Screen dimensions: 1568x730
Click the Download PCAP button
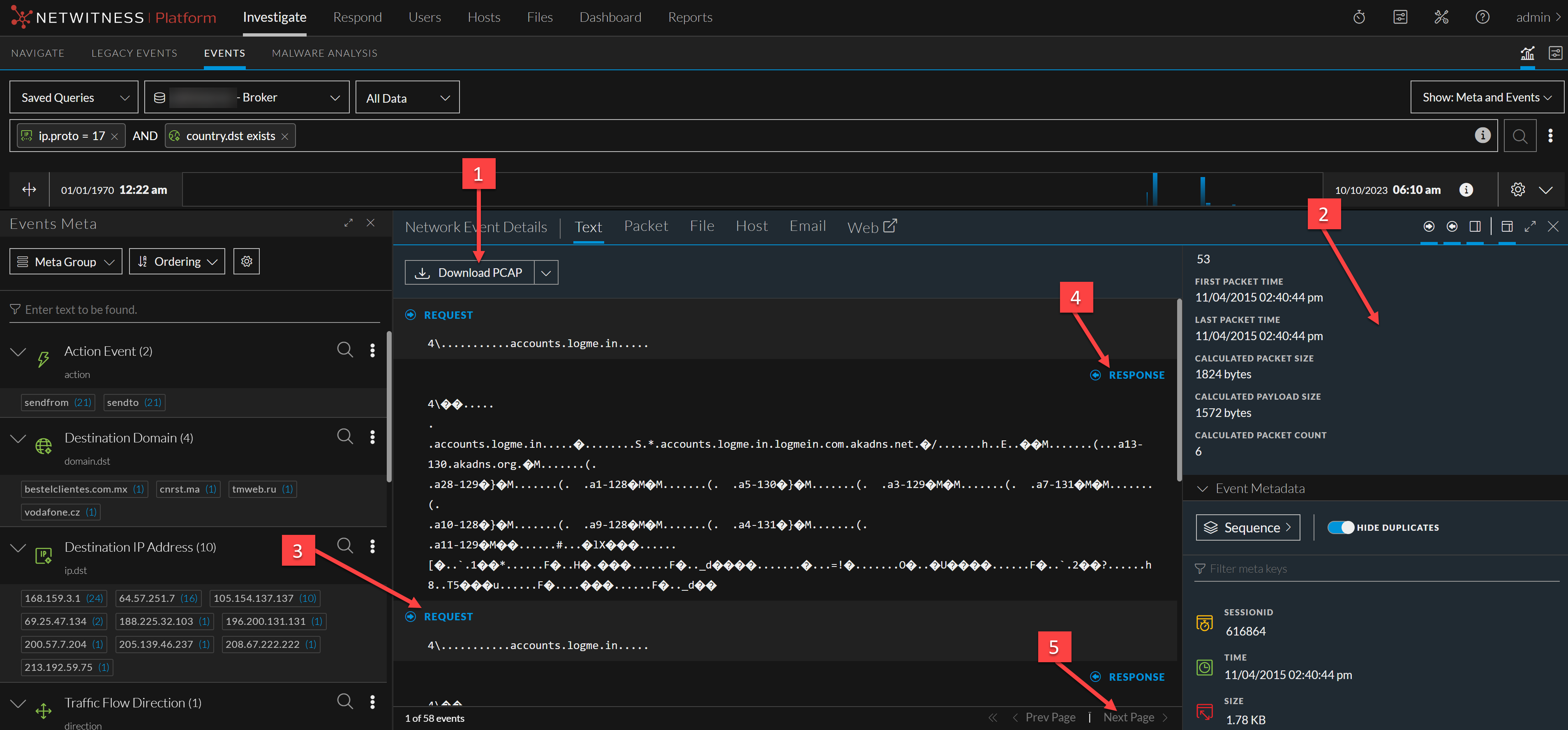pyautogui.click(x=469, y=273)
